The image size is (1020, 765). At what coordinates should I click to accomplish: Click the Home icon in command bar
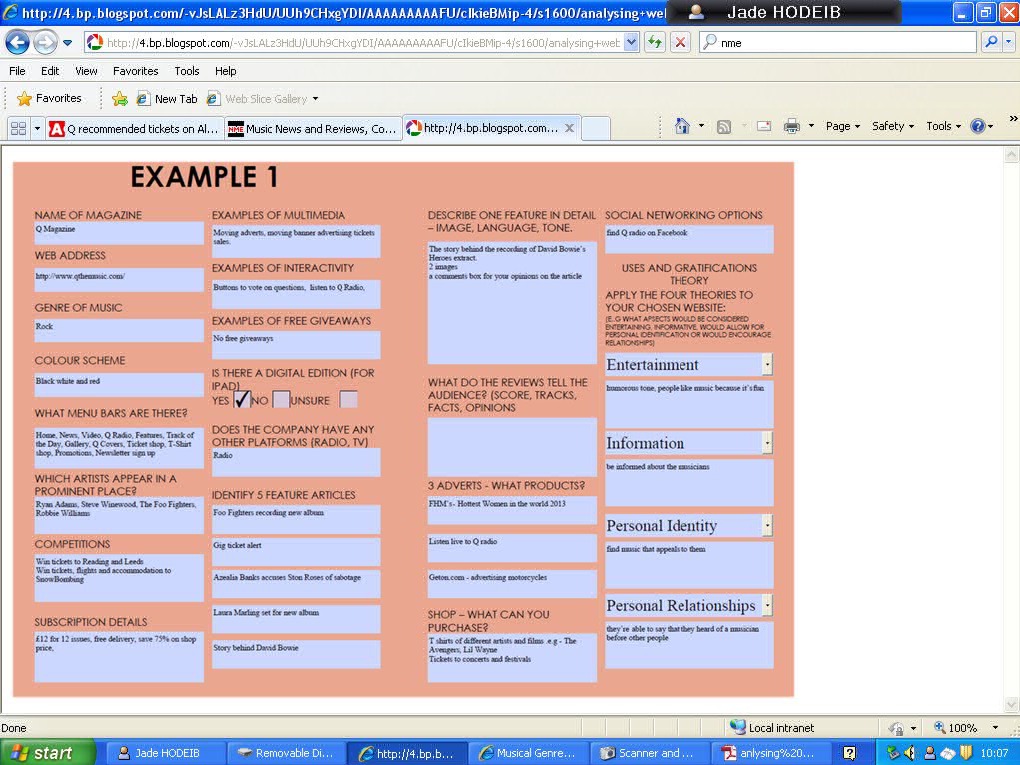682,126
